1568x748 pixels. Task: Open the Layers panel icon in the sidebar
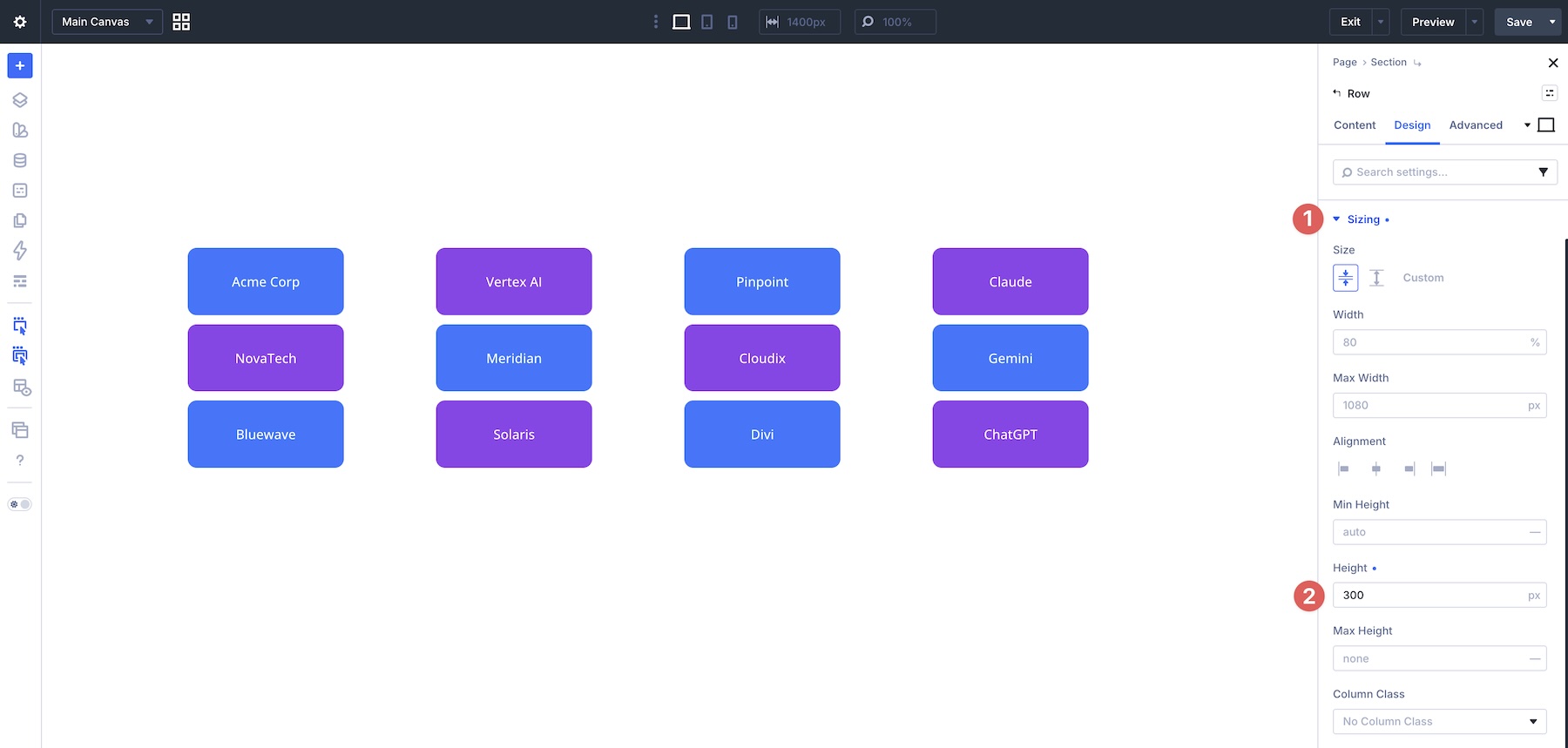tap(20, 99)
